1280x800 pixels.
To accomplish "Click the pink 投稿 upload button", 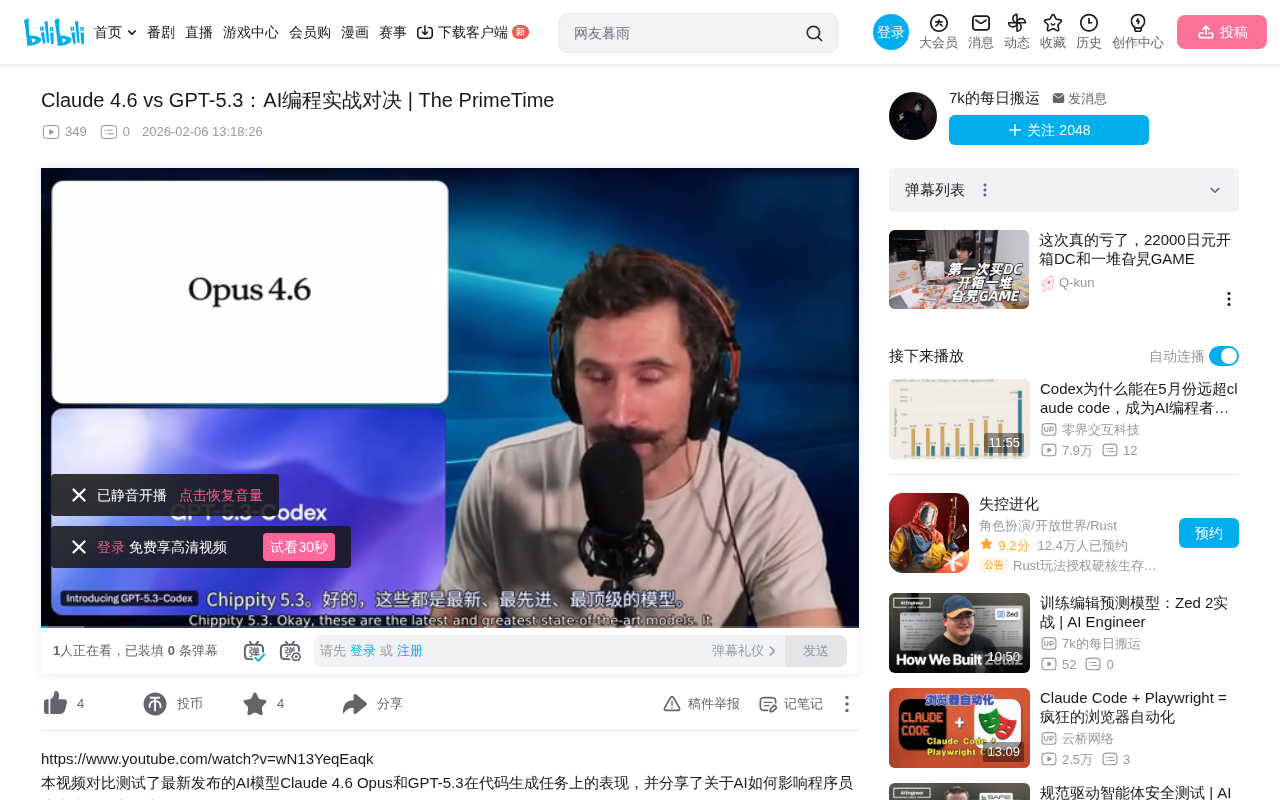I will 1222,32.
